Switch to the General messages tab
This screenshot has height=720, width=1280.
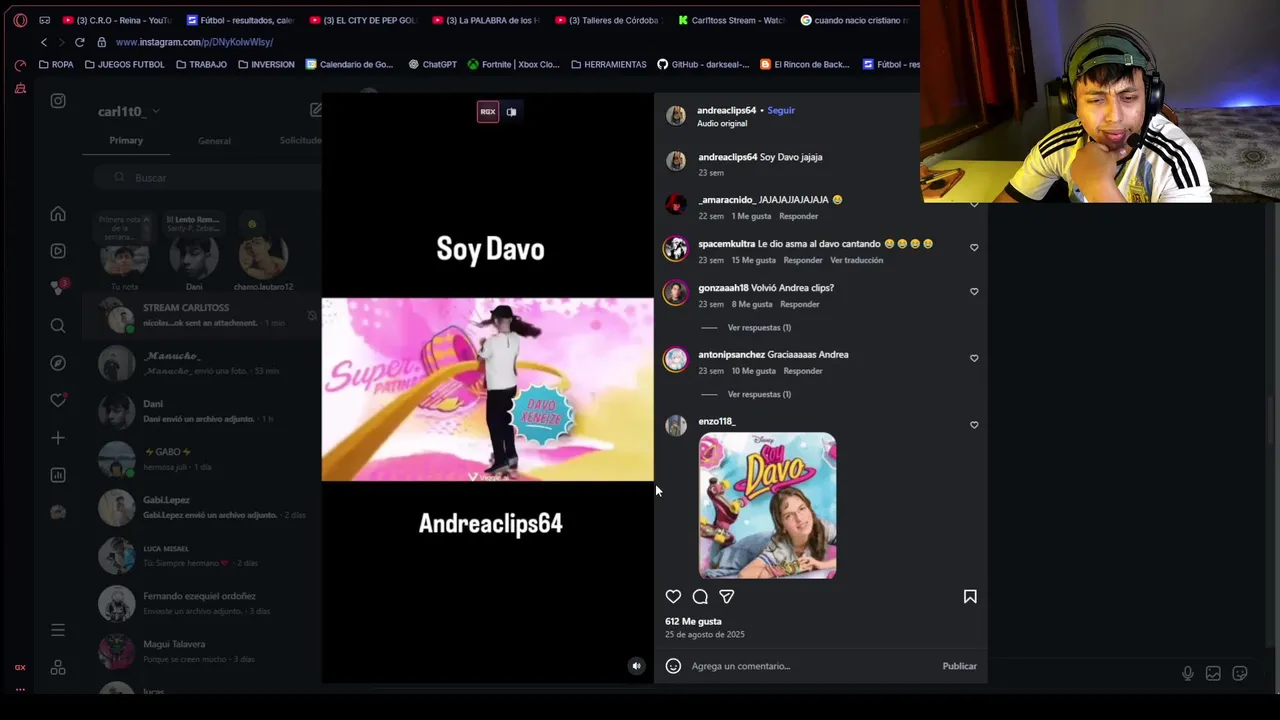(x=214, y=141)
